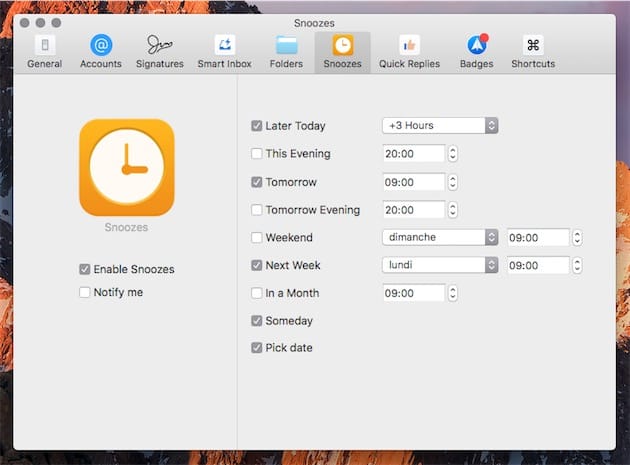Click the Snoozes caption under the clock image
This screenshot has width=630, height=465.
click(x=126, y=227)
